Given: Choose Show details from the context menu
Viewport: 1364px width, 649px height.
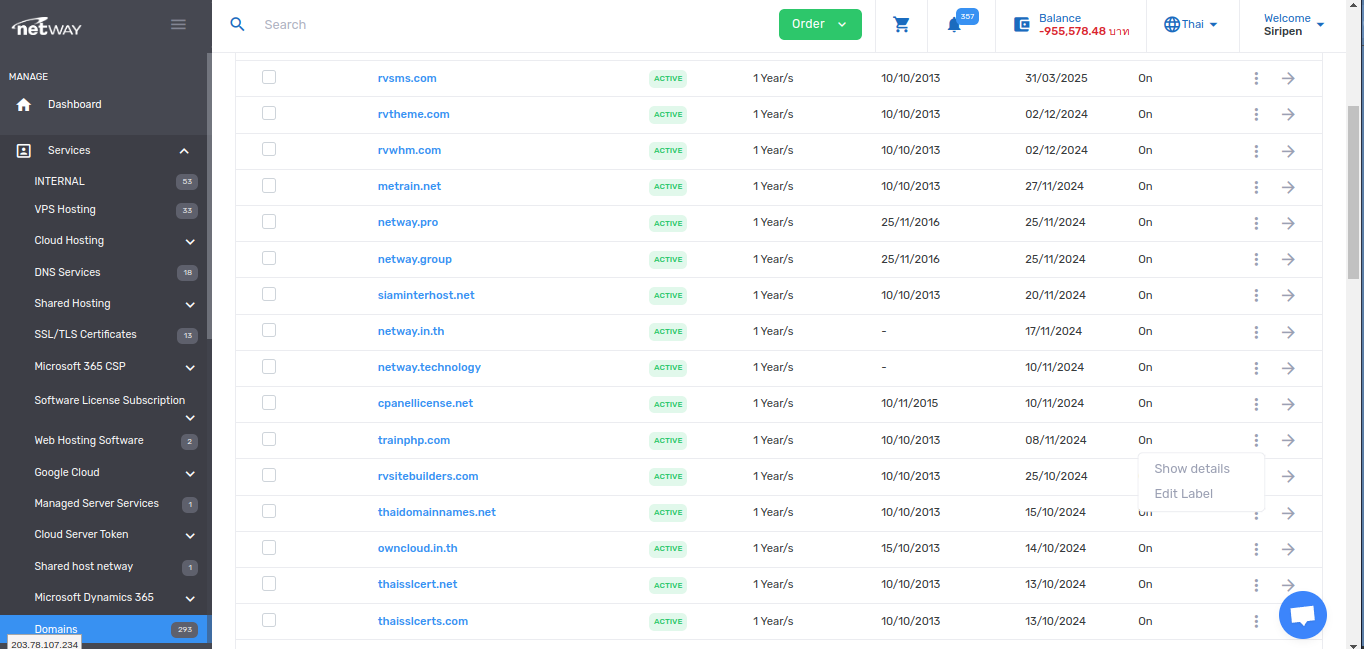Looking at the screenshot, I should pos(1191,469).
